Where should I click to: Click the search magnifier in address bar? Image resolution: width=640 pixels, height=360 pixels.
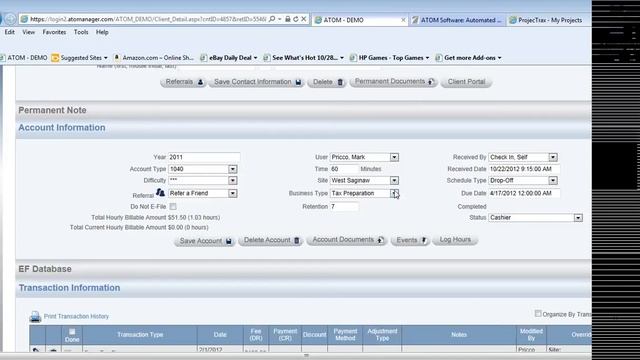[272, 19]
